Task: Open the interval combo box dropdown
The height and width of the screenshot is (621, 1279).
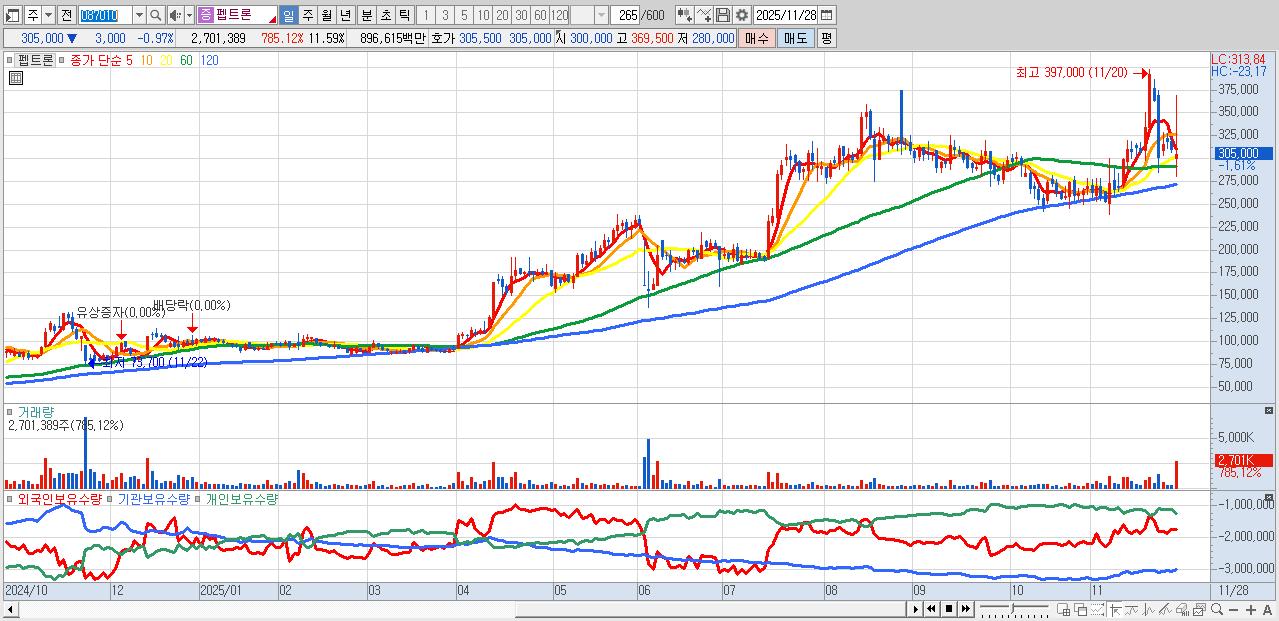Action: [602, 15]
